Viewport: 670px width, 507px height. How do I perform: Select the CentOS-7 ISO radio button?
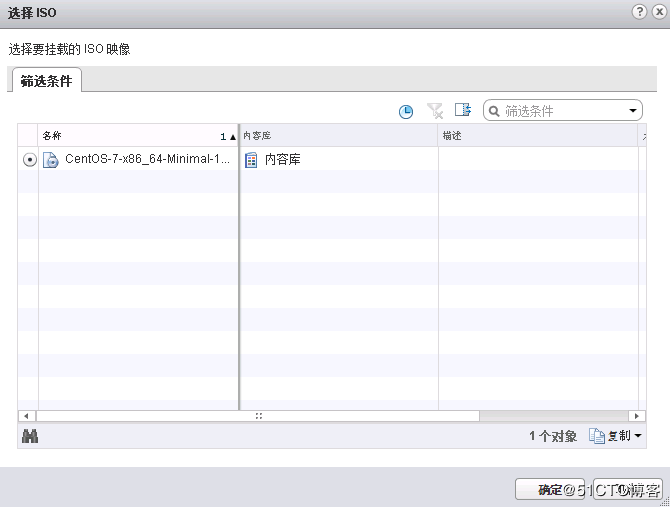[29, 159]
